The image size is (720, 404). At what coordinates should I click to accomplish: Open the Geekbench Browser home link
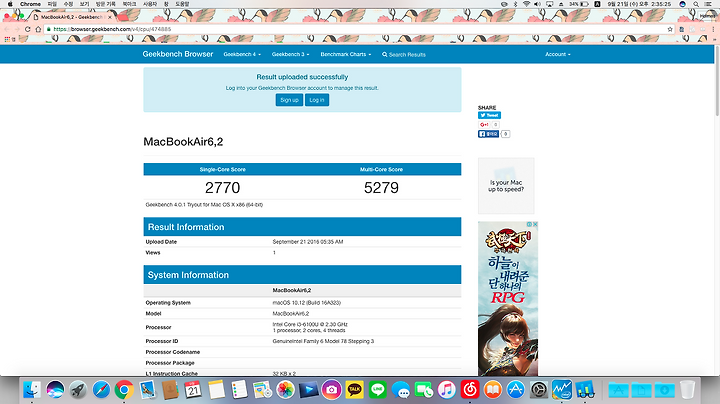[x=178, y=54]
